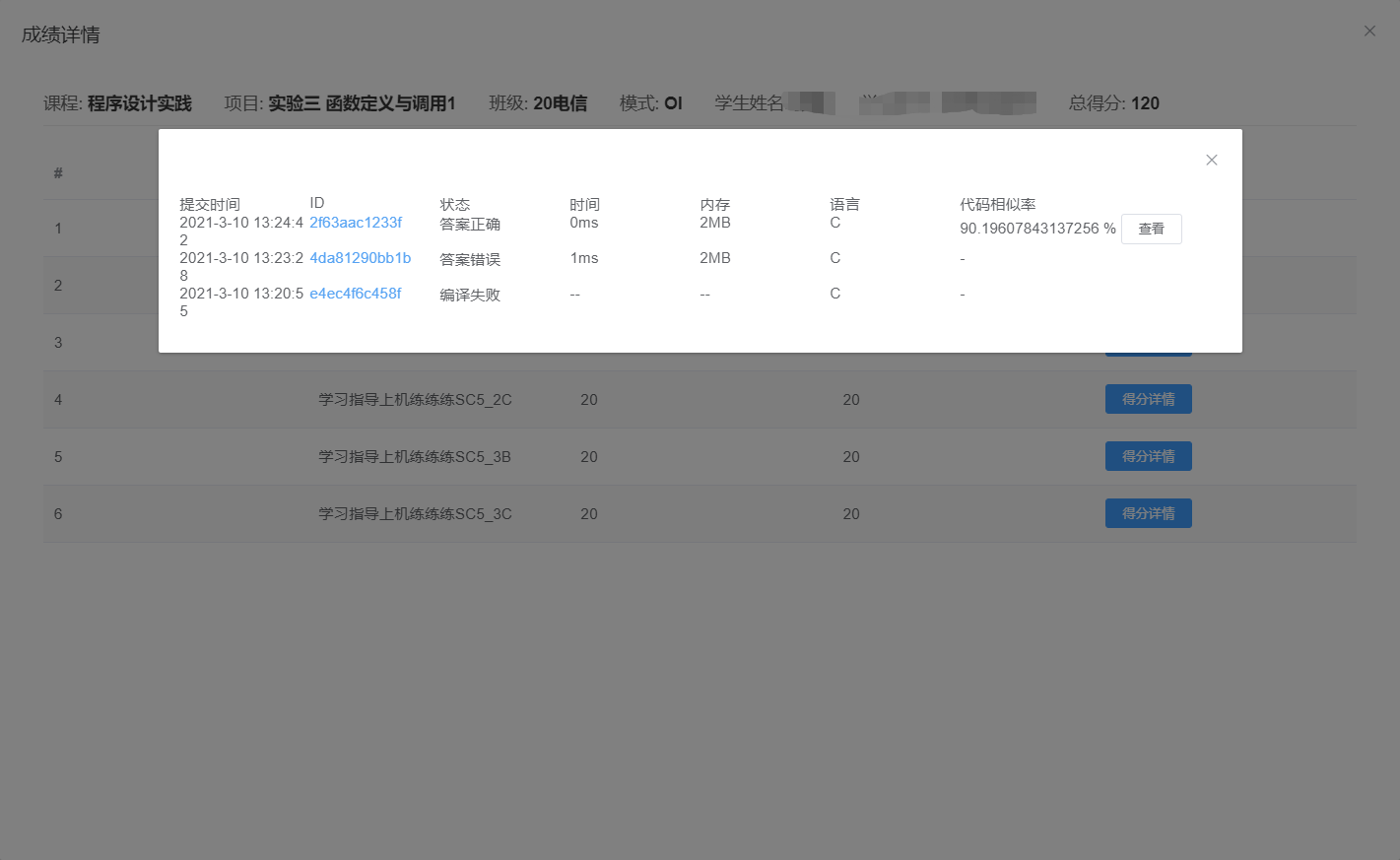This screenshot has width=1400, height=860.
Task: Open submission ID 2f63aac1233f
Action: coord(356,223)
